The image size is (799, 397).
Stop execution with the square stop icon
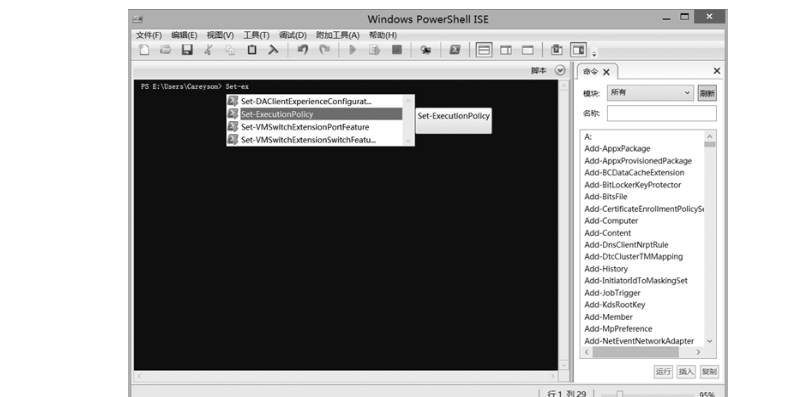[397, 49]
